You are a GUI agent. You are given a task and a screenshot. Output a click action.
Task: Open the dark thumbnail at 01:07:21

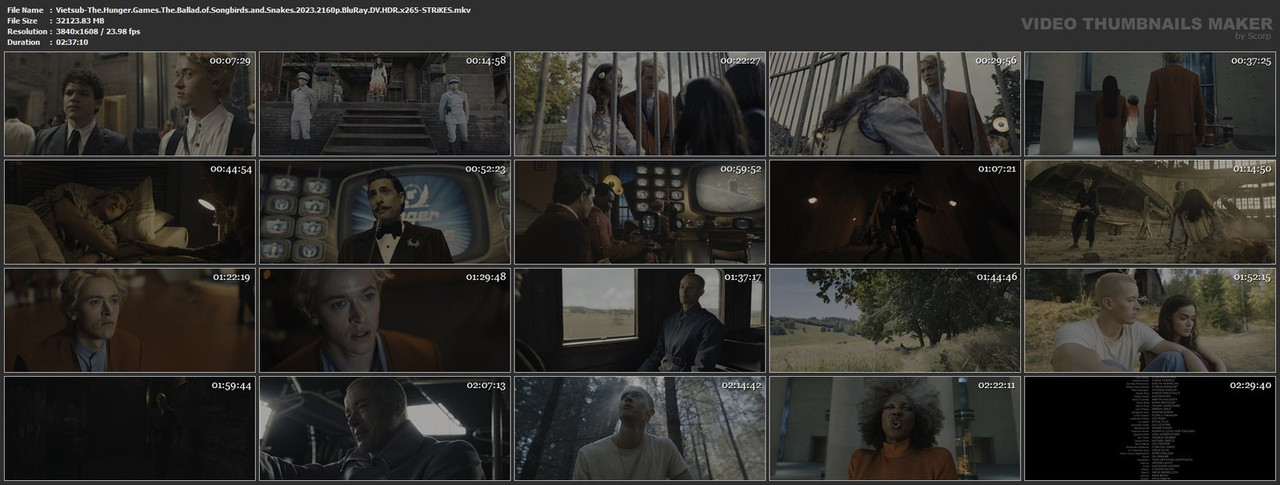click(895, 212)
